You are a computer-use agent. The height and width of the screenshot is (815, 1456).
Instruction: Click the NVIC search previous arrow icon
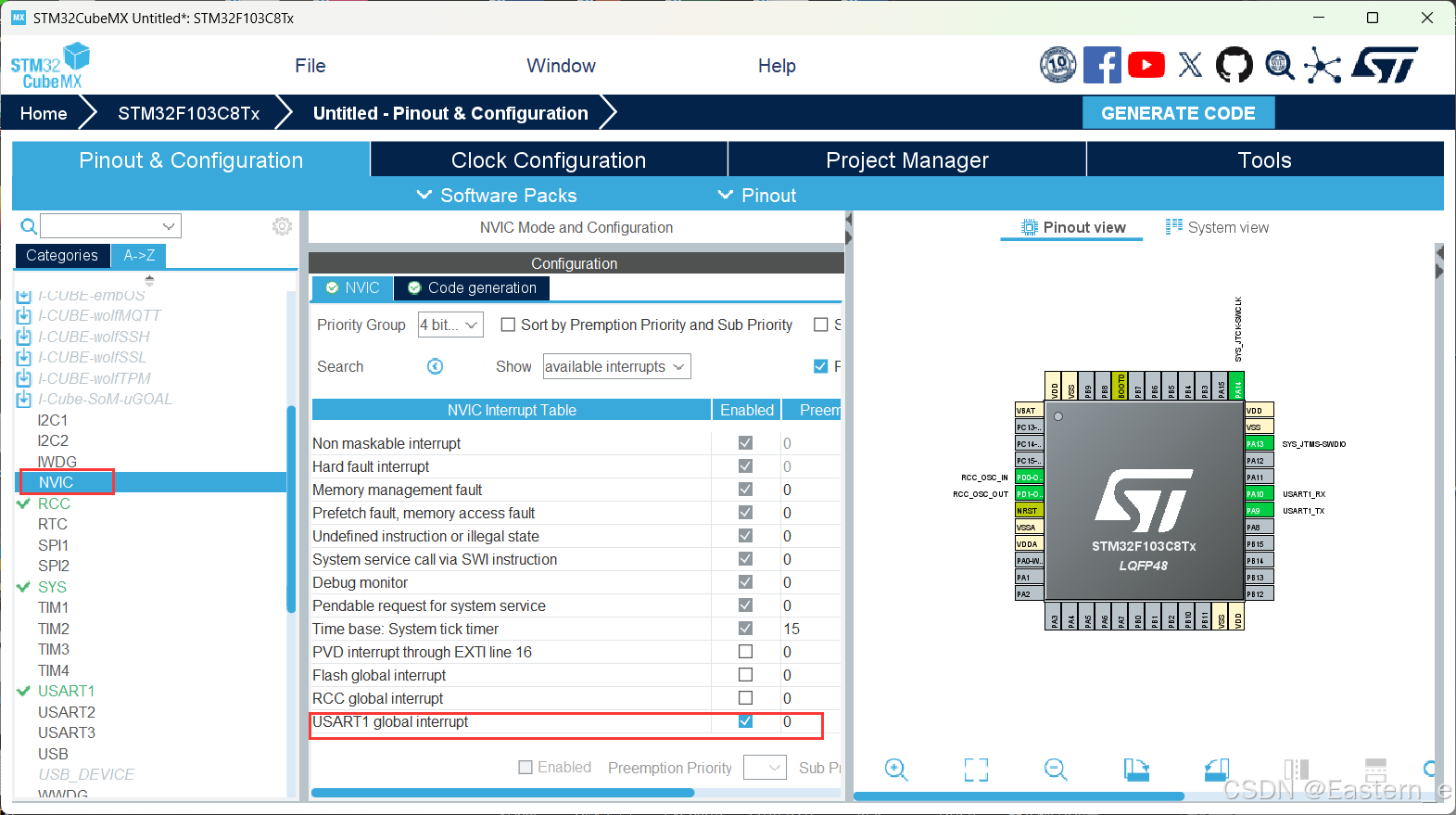pos(435,366)
